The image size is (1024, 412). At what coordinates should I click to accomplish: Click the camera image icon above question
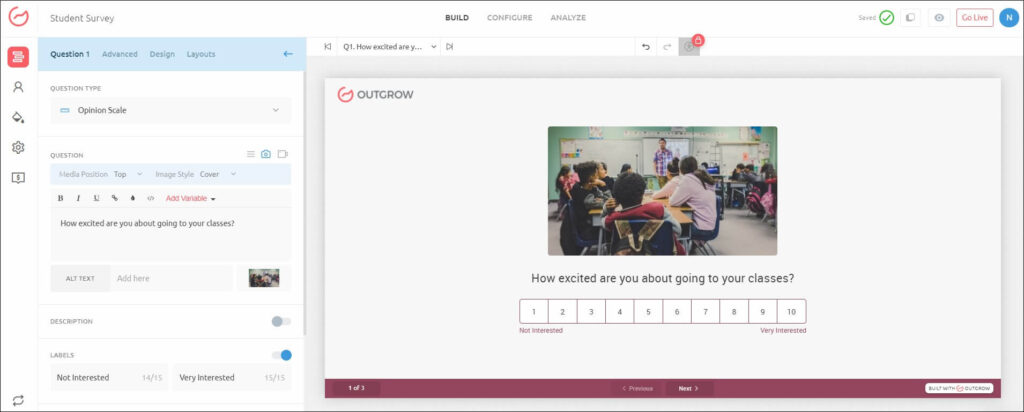click(x=265, y=154)
